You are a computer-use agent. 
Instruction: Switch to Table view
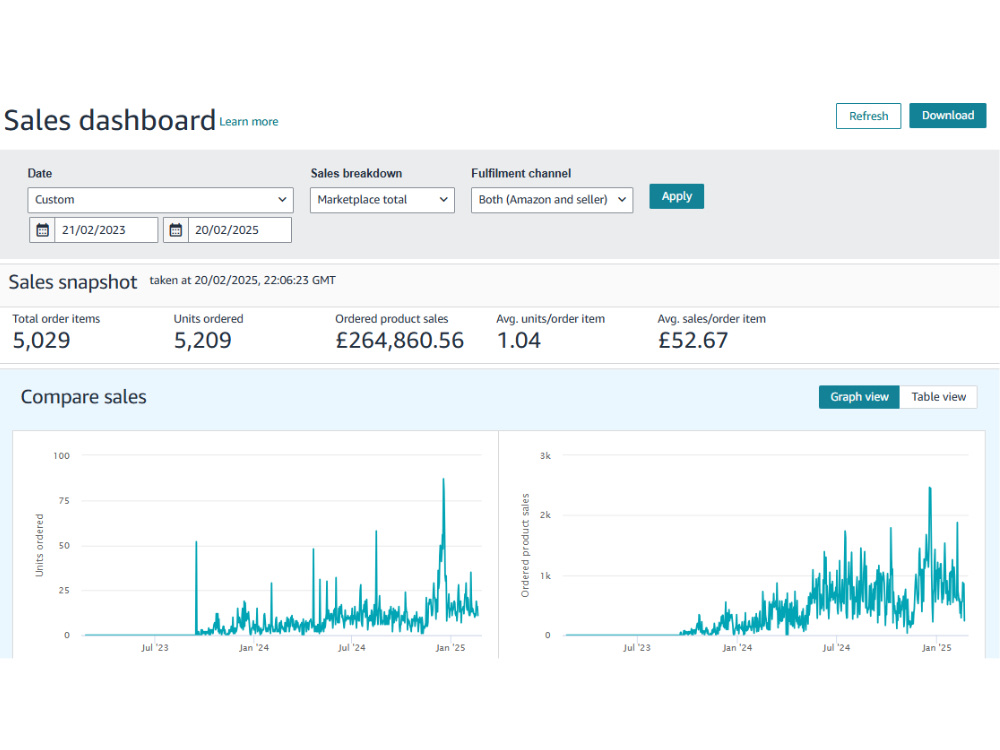(x=938, y=397)
